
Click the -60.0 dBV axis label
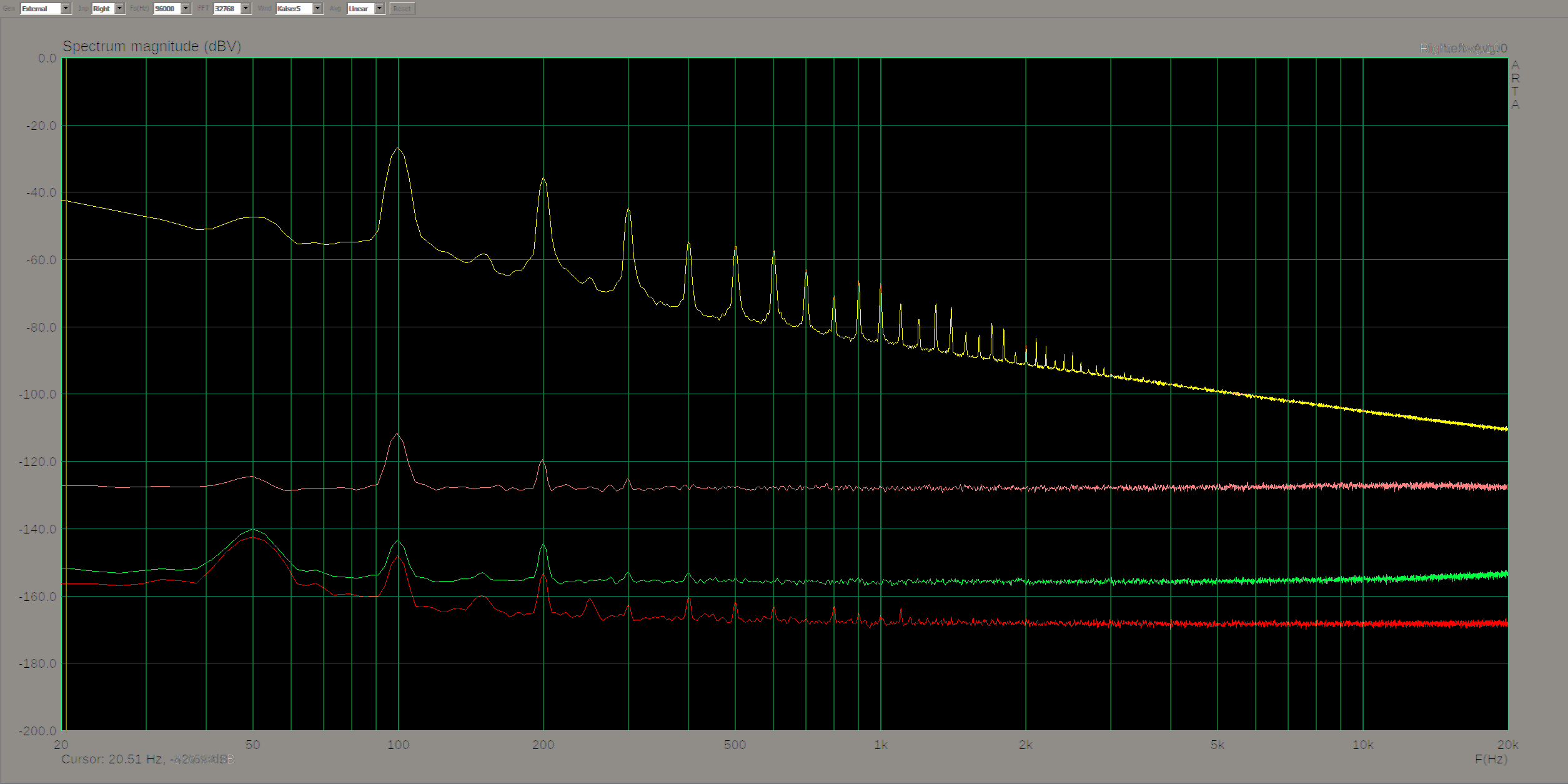[41, 260]
